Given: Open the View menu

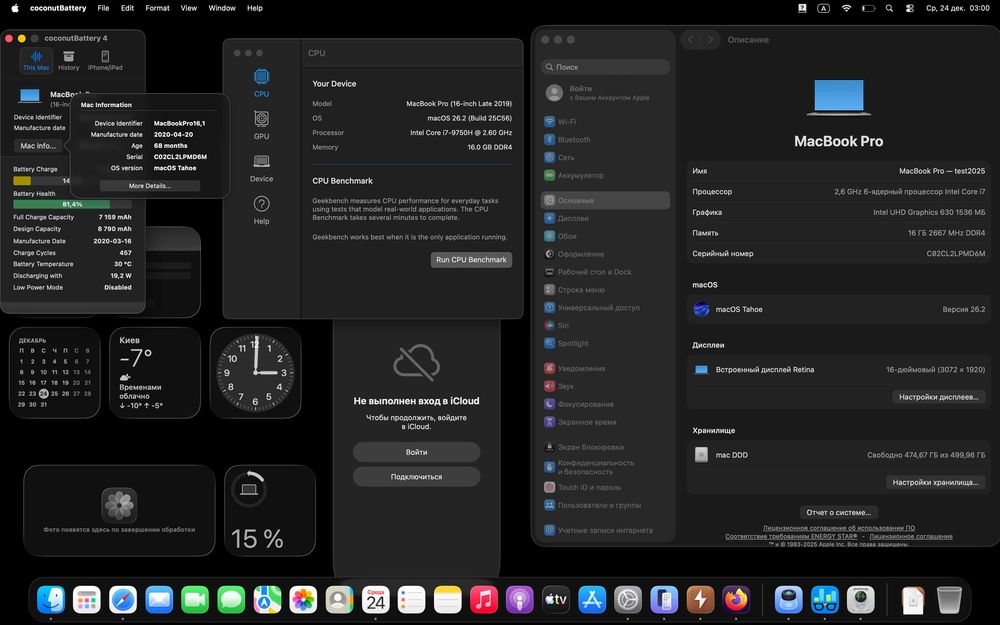Looking at the screenshot, I should click(189, 8).
